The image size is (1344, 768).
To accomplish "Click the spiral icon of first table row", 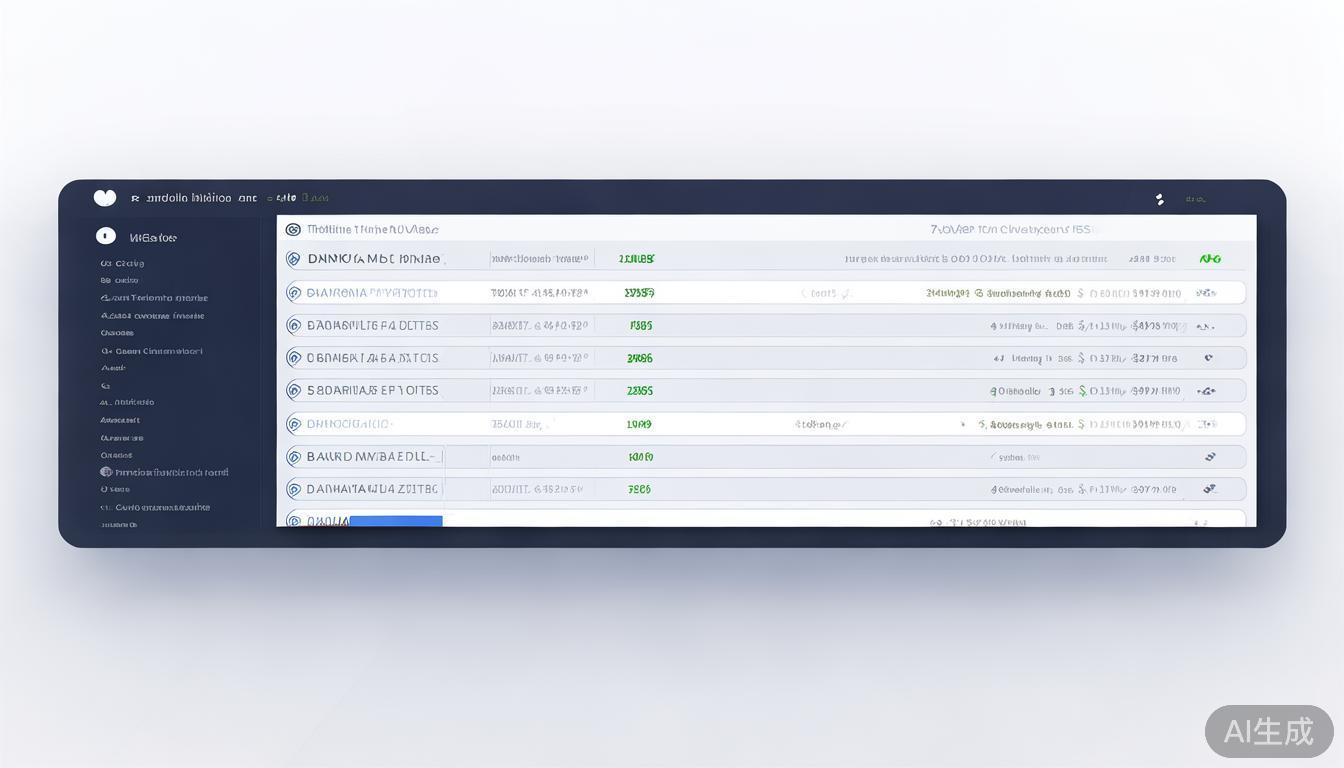I will [x=294, y=259].
